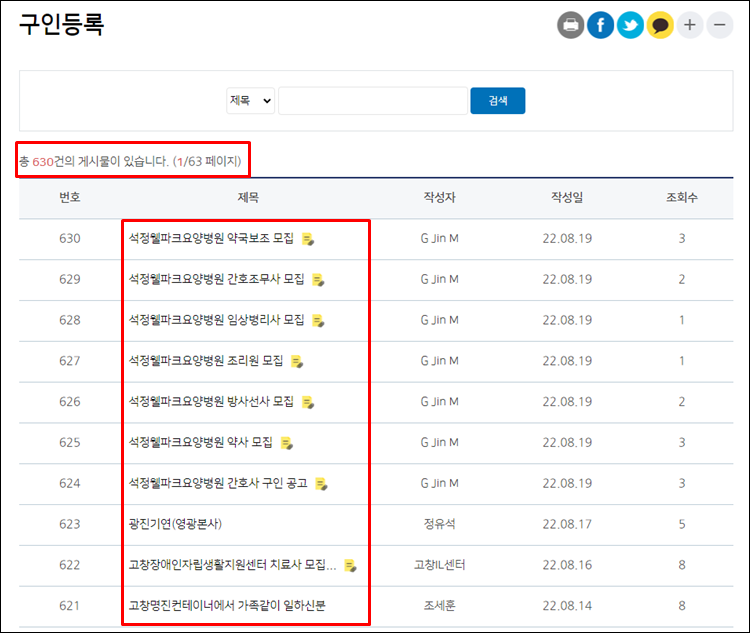Screen dimensions: 750x633
Task: Open post 고창명진컨테이너에서 가족같이 일하신분
Action: (x=227, y=605)
